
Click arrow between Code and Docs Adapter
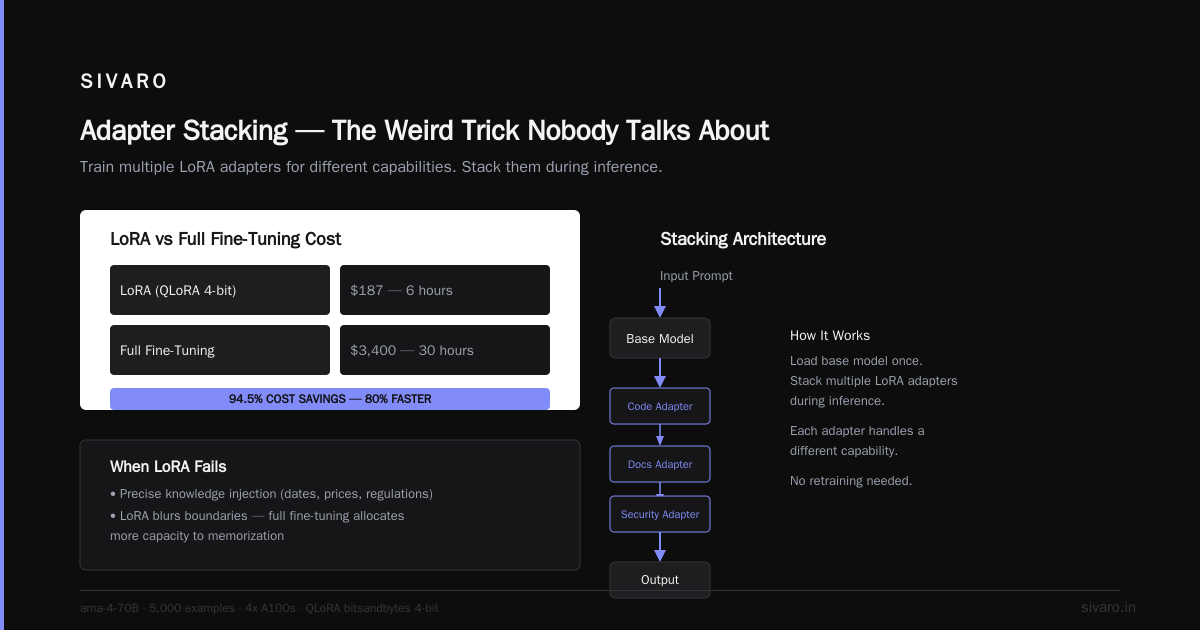coord(660,435)
